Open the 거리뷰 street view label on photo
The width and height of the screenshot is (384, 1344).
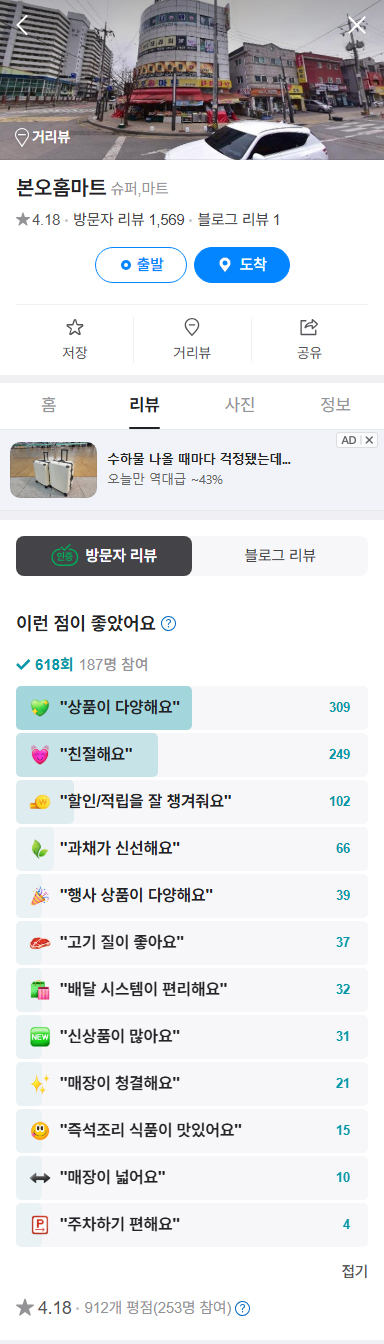42,137
